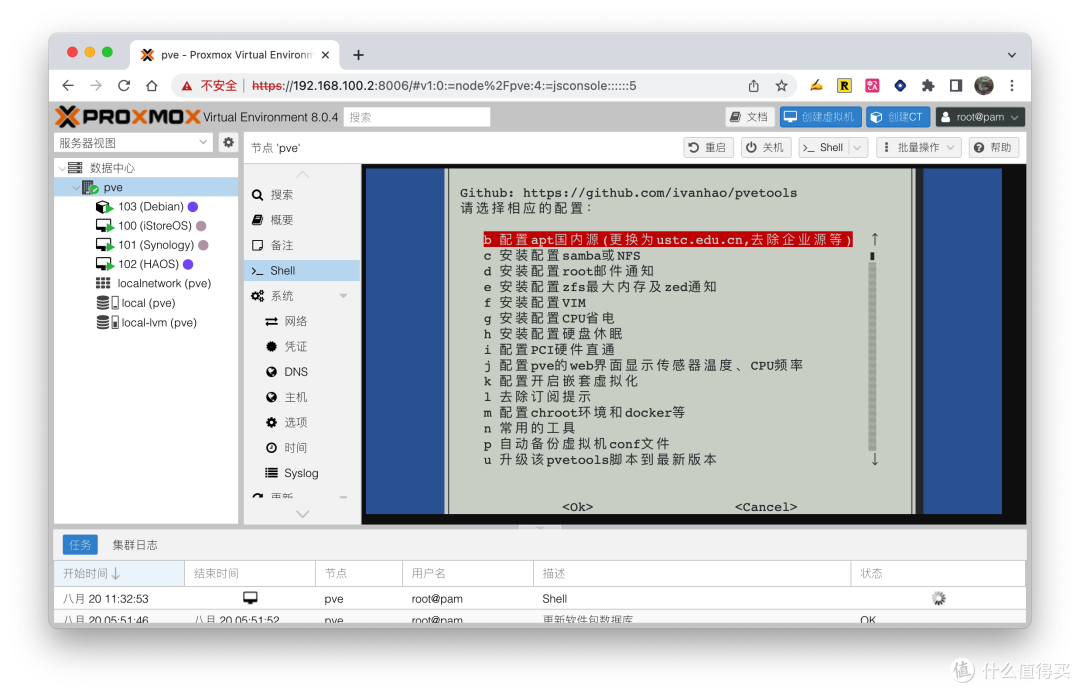Click the 文档 documentation button

[x=749, y=117]
